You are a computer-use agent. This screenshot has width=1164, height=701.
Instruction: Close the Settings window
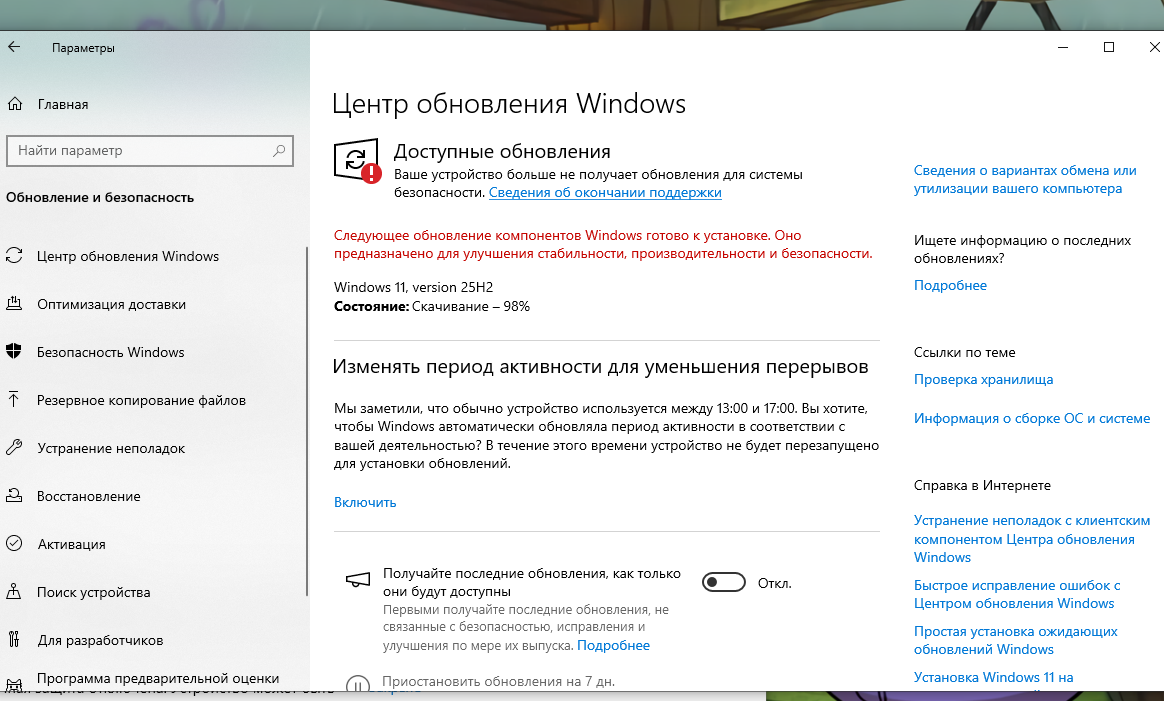[x=1154, y=48]
